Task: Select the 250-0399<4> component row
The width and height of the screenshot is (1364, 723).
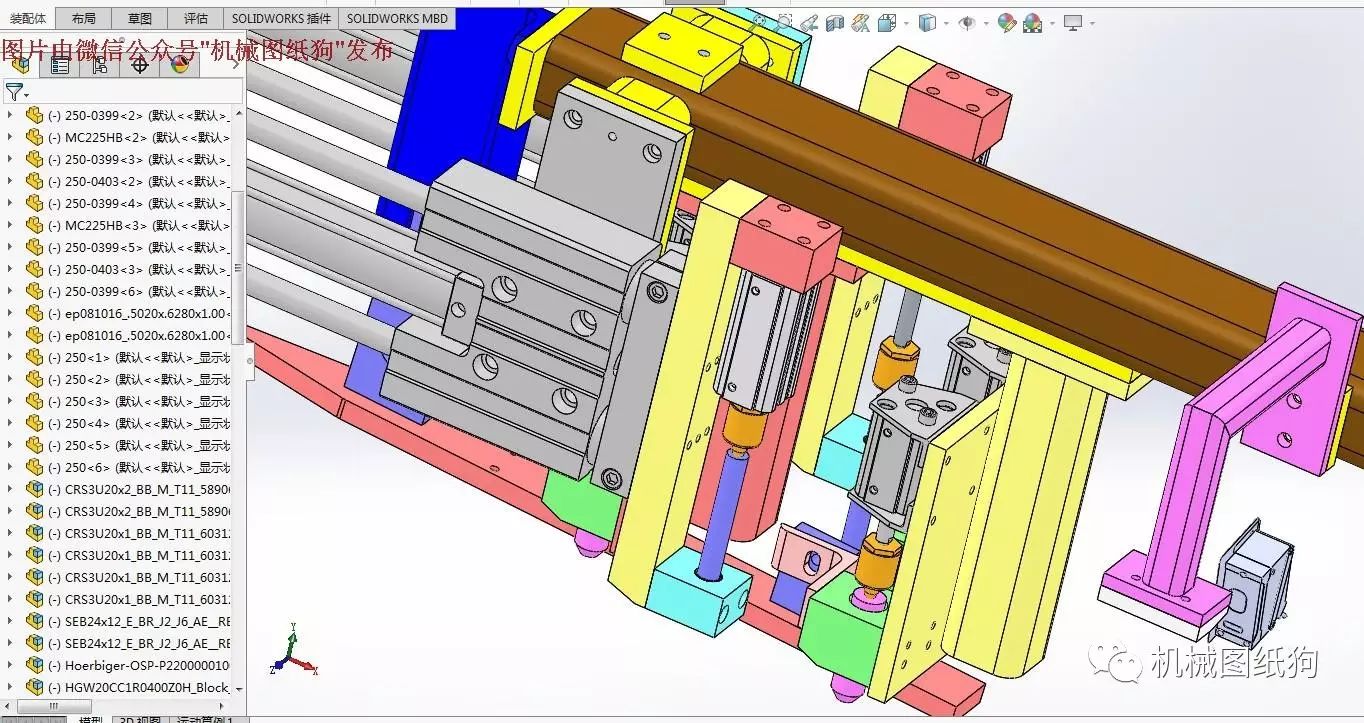Action: pos(118,203)
